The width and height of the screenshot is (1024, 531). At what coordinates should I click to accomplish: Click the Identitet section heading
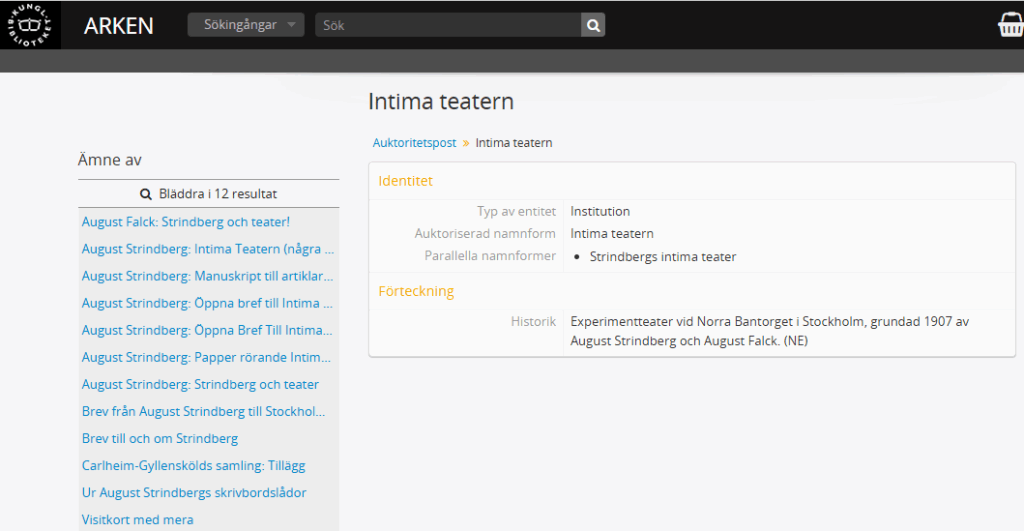(x=406, y=181)
